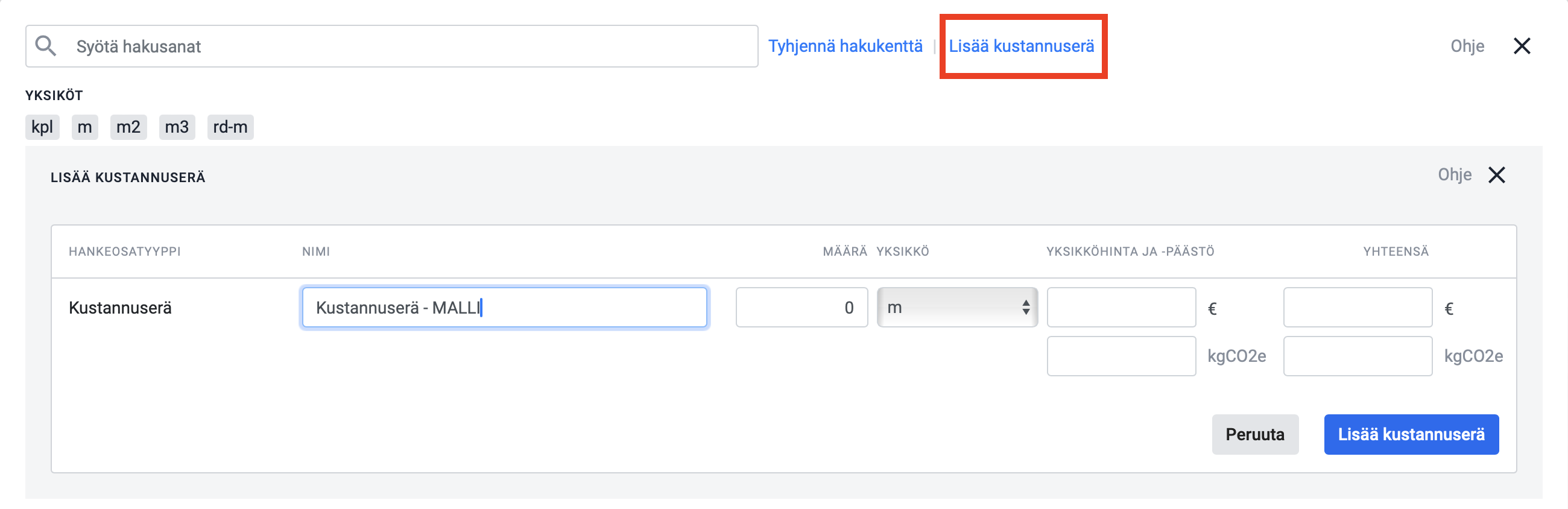Close the Lisää kustannuserä form X icon
The height and width of the screenshot is (509, 1568).
1497,175
